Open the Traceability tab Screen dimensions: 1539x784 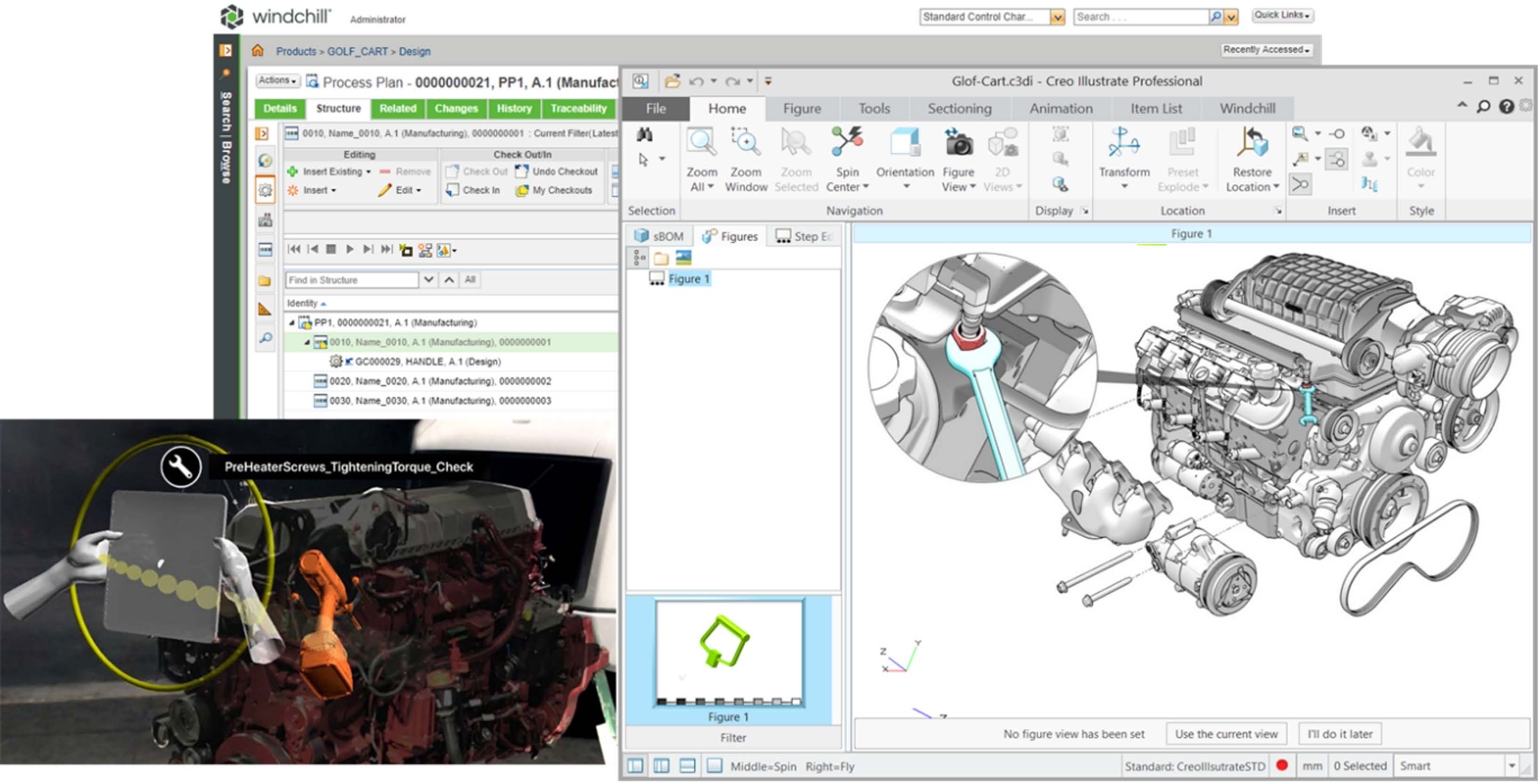[578, 109]
